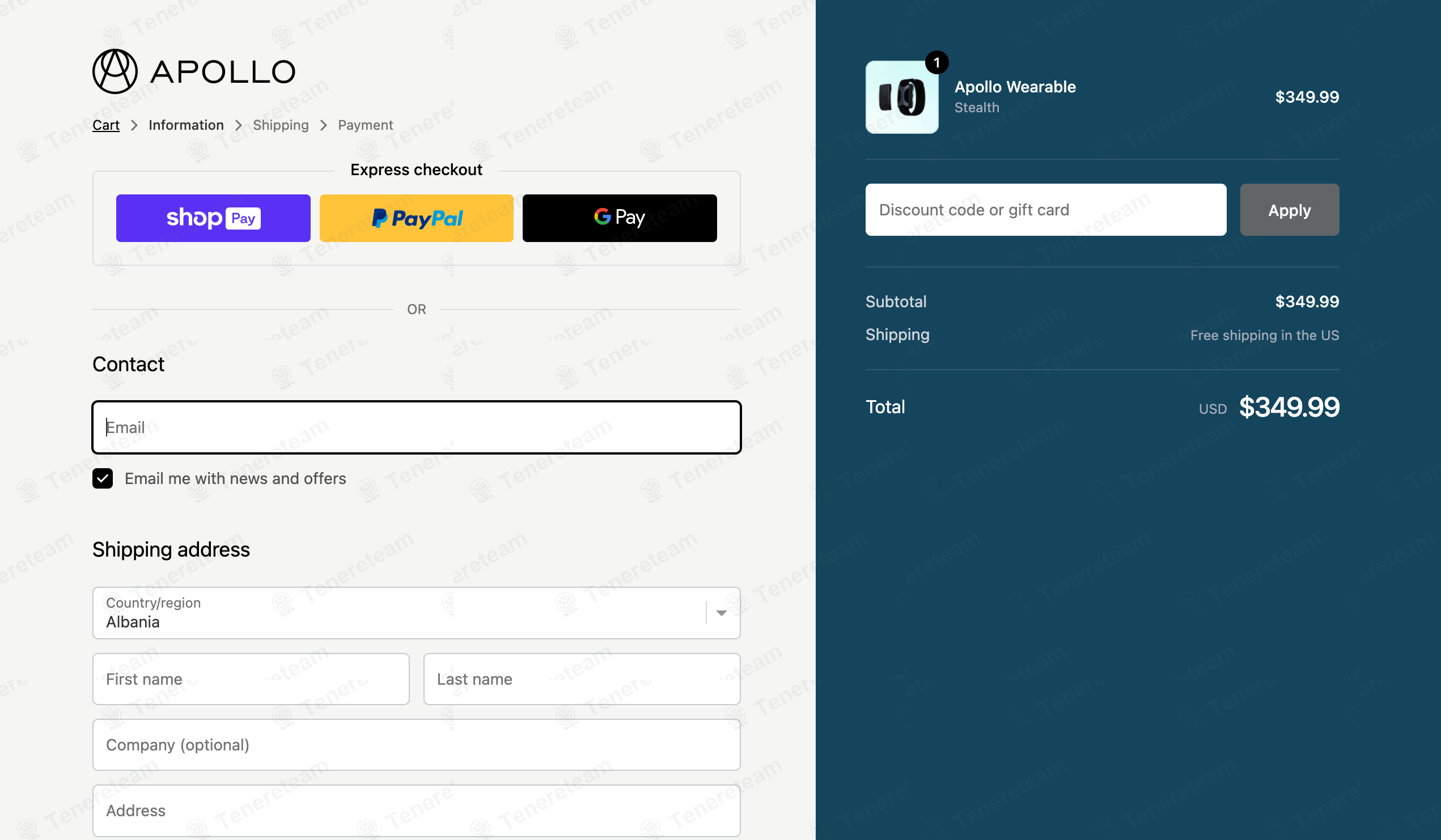Image resolution: width=1441 pixels, height=840 pixels.
Task: Click the Information breadcrumb
Action: pos(186,125)
